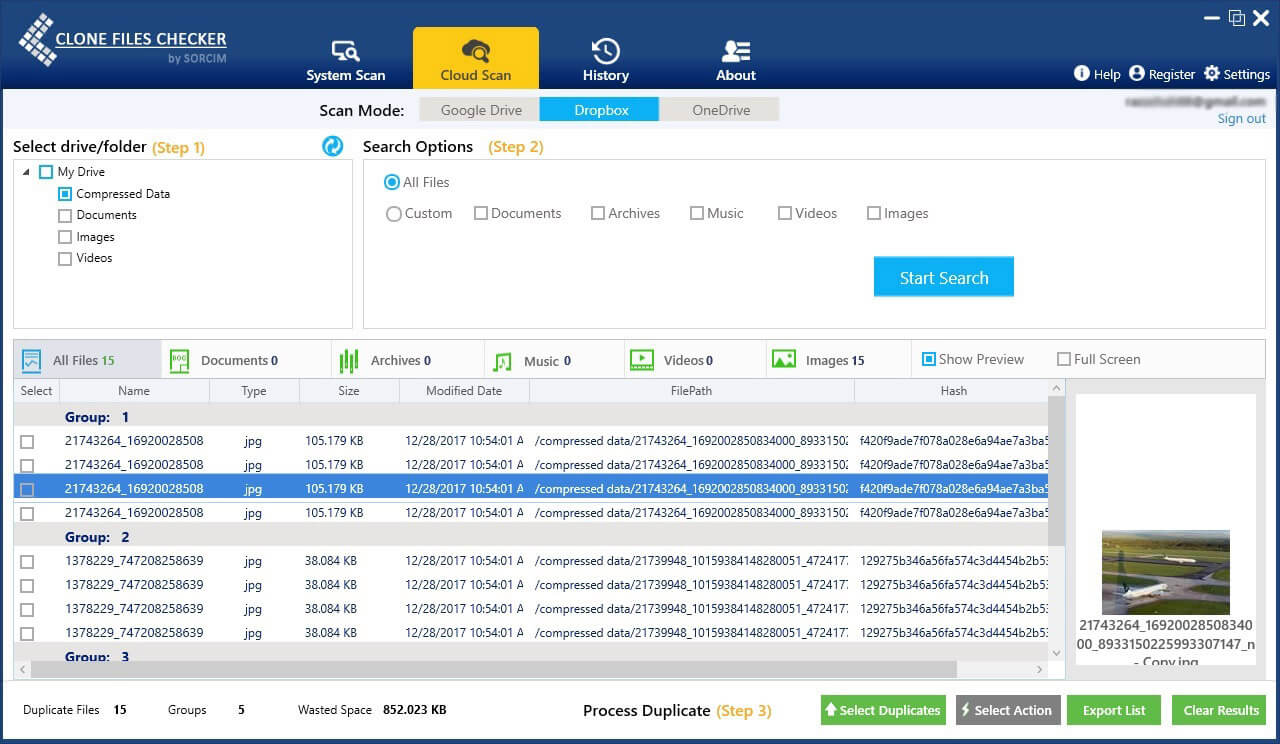Click the Type column header
This screenshot has width=1280, height=744.
pyautogui.click(x=254, y=391)
